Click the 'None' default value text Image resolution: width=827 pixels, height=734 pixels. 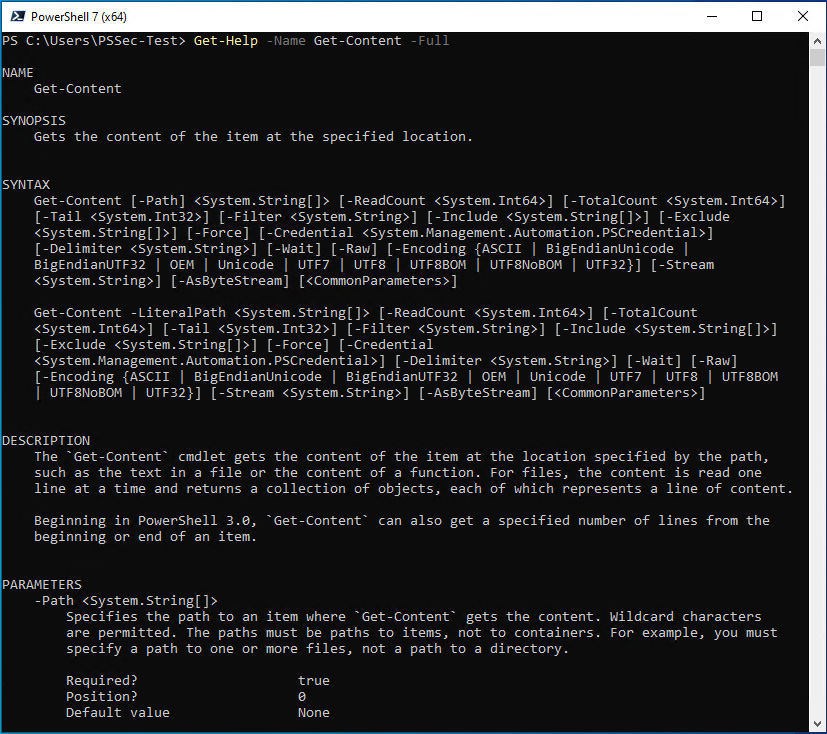pyautogui.click(x=314, y=712)
